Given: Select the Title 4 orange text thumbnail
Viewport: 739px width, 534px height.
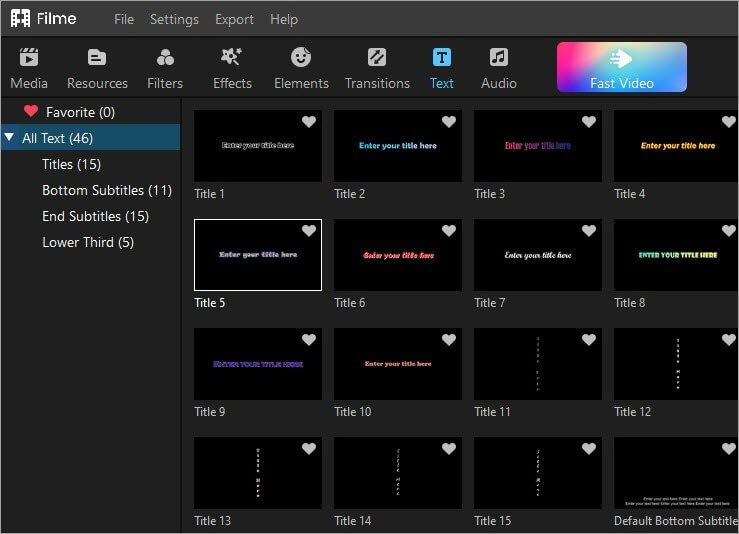Looking at the screenshot, I should [676, 146].
